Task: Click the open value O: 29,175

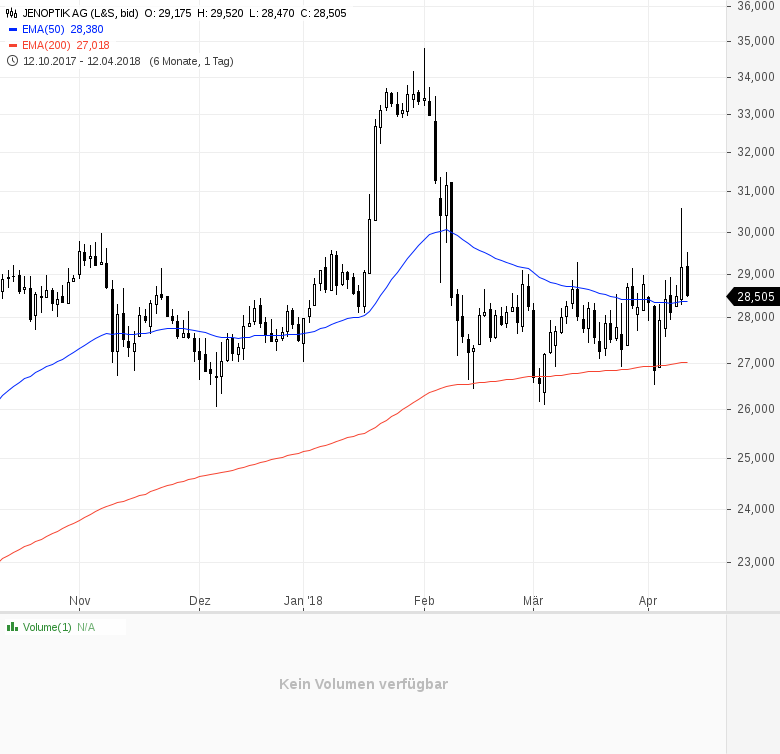Action: 168,13
